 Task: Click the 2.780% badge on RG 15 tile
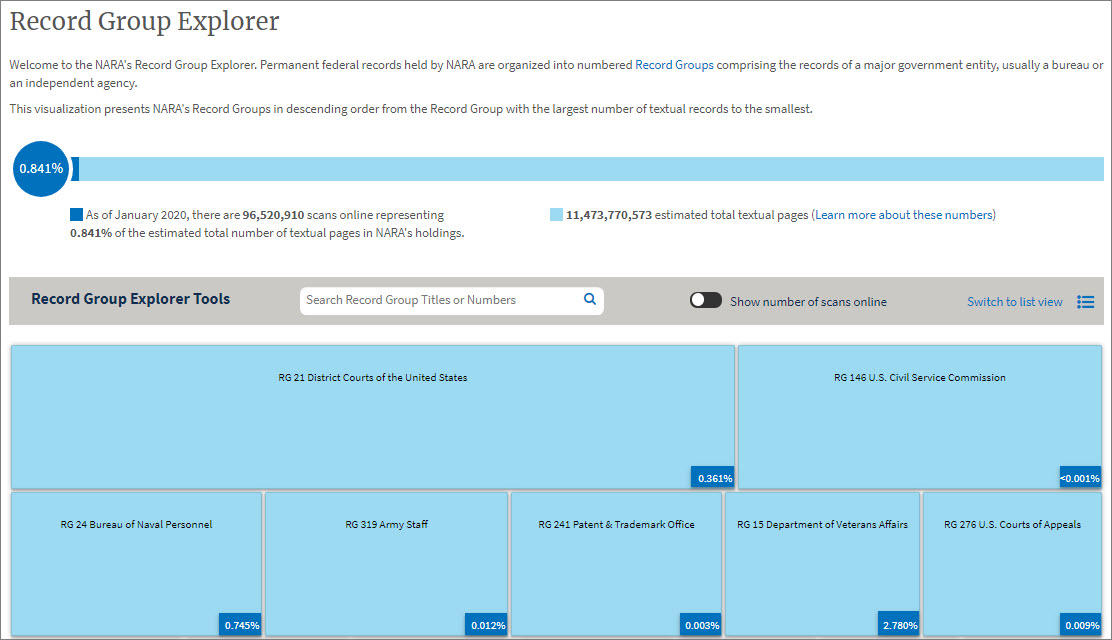tap(898, 624)
